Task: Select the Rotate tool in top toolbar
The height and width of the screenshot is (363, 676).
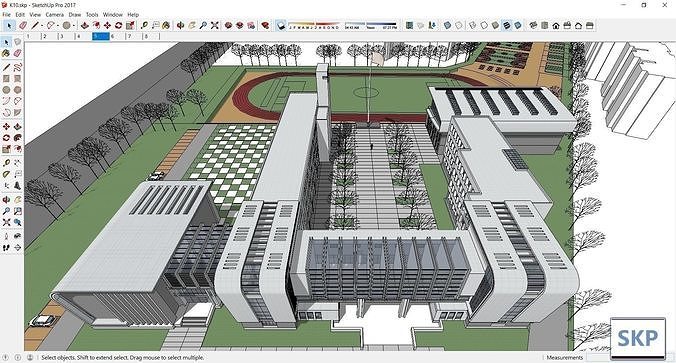Action: pyautogui.click(x=119, y=26)
